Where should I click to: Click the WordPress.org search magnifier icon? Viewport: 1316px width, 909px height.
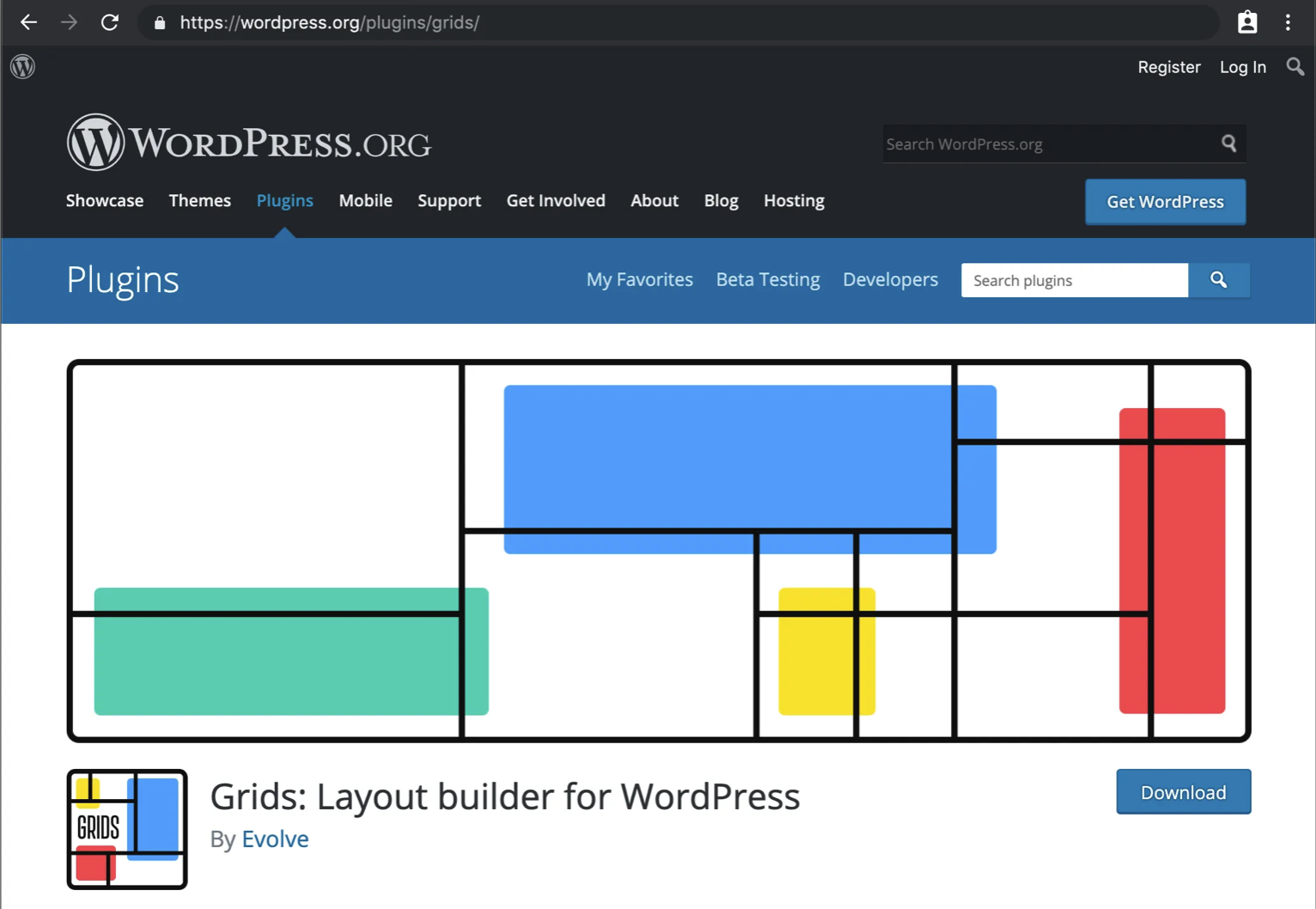tap(1229, 143)
